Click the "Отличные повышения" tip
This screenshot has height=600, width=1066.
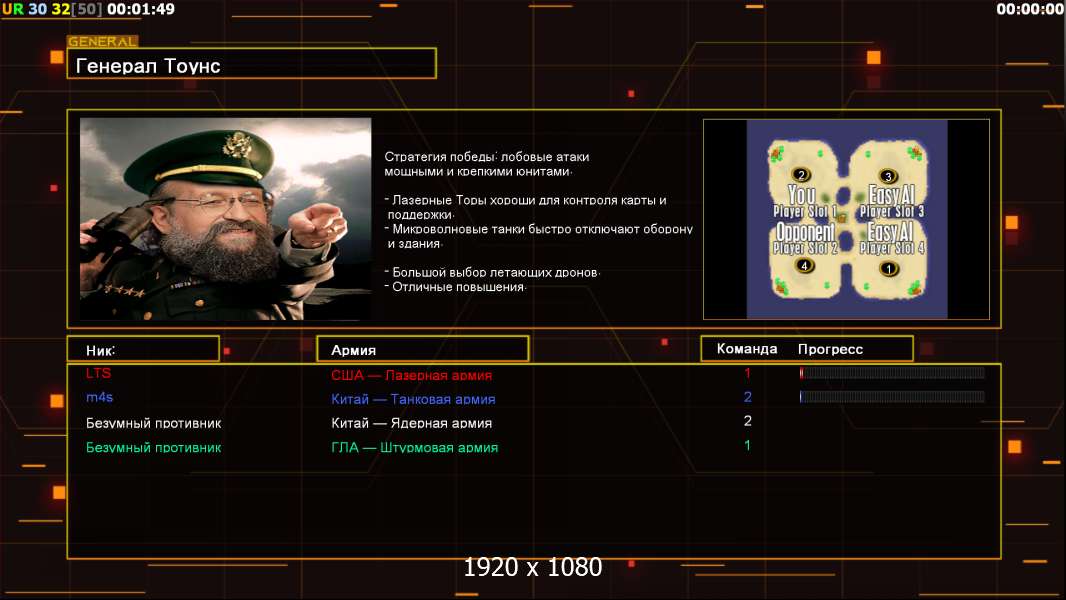pos(455,287)
